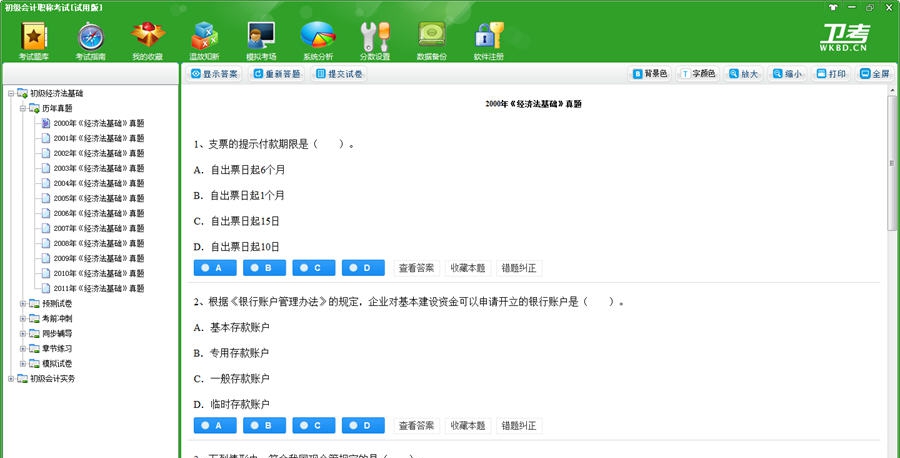Click 错题纠正 under question 2
The image size is (900, 458).
[519, 426]
